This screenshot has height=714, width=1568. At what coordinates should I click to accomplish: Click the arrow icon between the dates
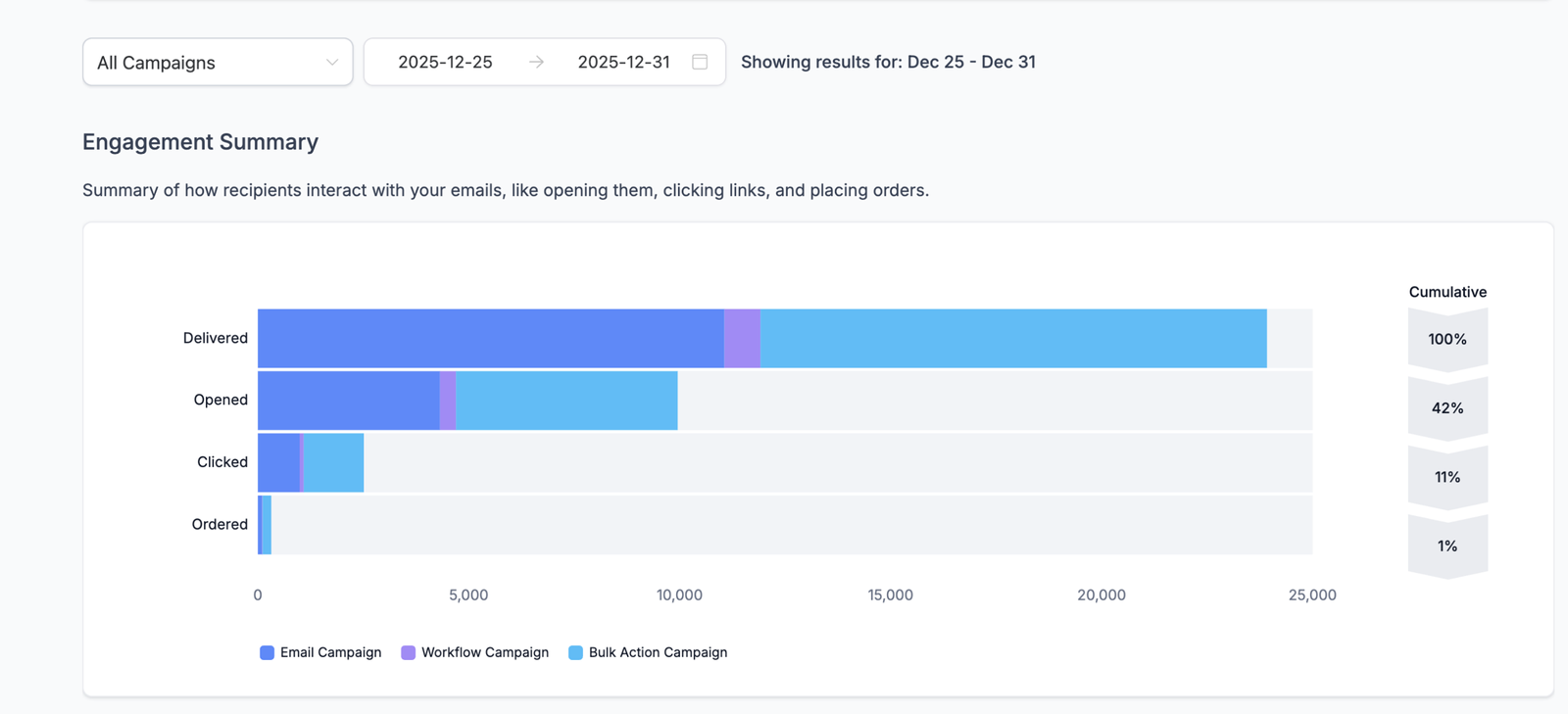[536, 63]
